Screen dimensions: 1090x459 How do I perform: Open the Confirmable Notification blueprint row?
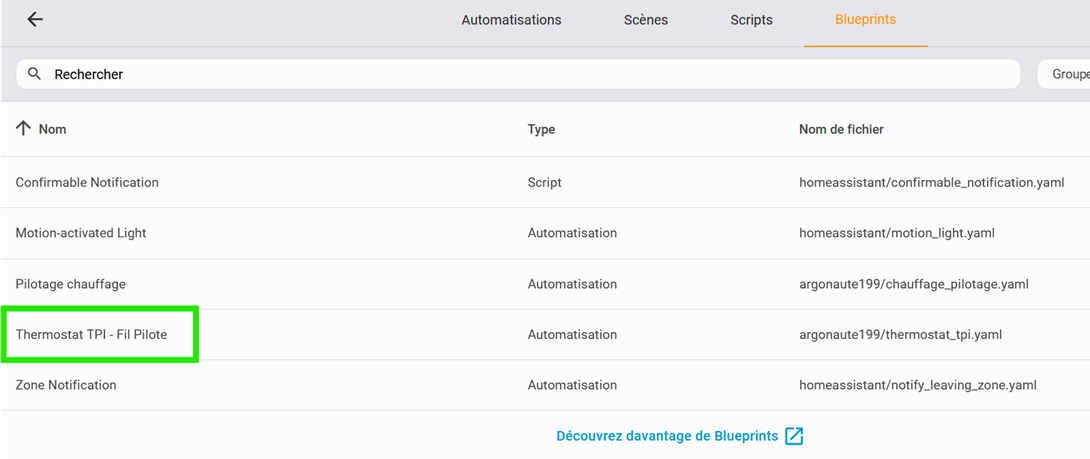point(545,182)
